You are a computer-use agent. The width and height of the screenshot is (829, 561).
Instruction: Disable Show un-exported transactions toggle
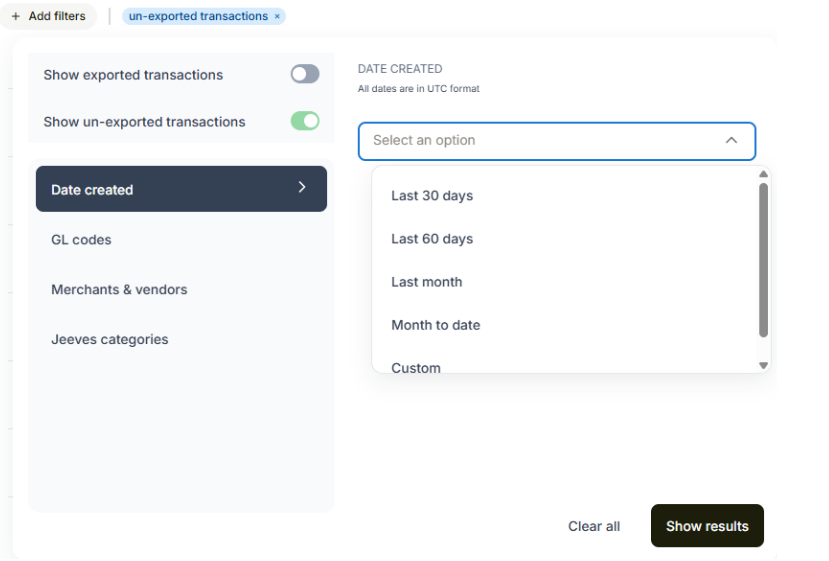[305, 121]
